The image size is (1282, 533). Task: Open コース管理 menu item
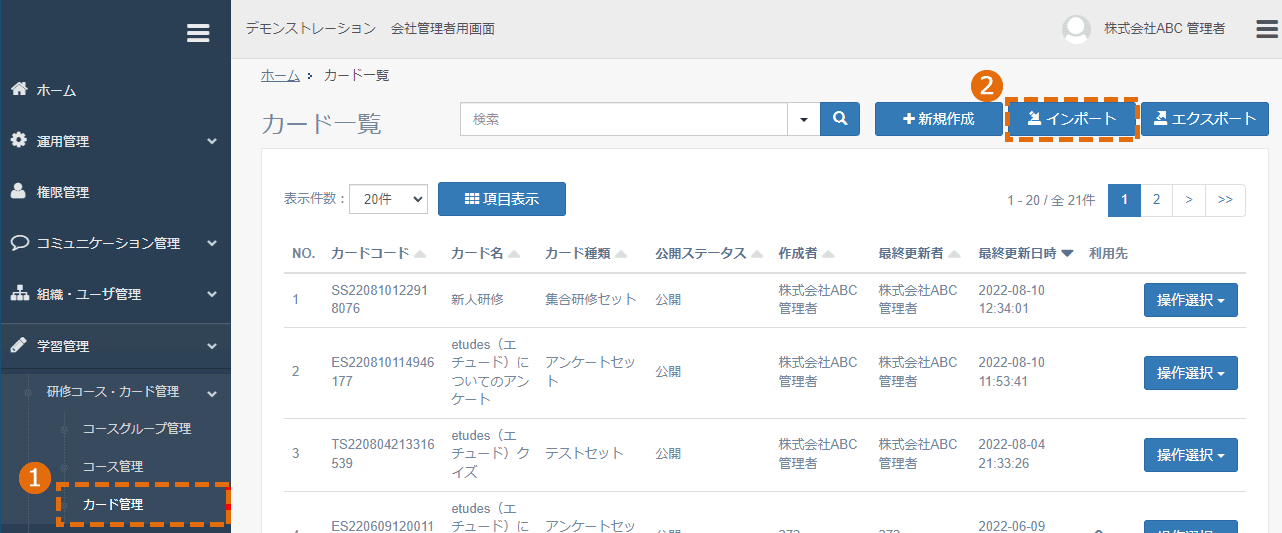(x=113, y=466)
